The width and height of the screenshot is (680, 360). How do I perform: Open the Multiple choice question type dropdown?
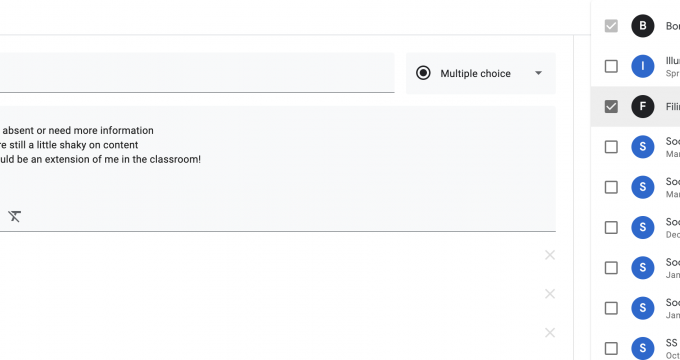[x=481, y=73]
